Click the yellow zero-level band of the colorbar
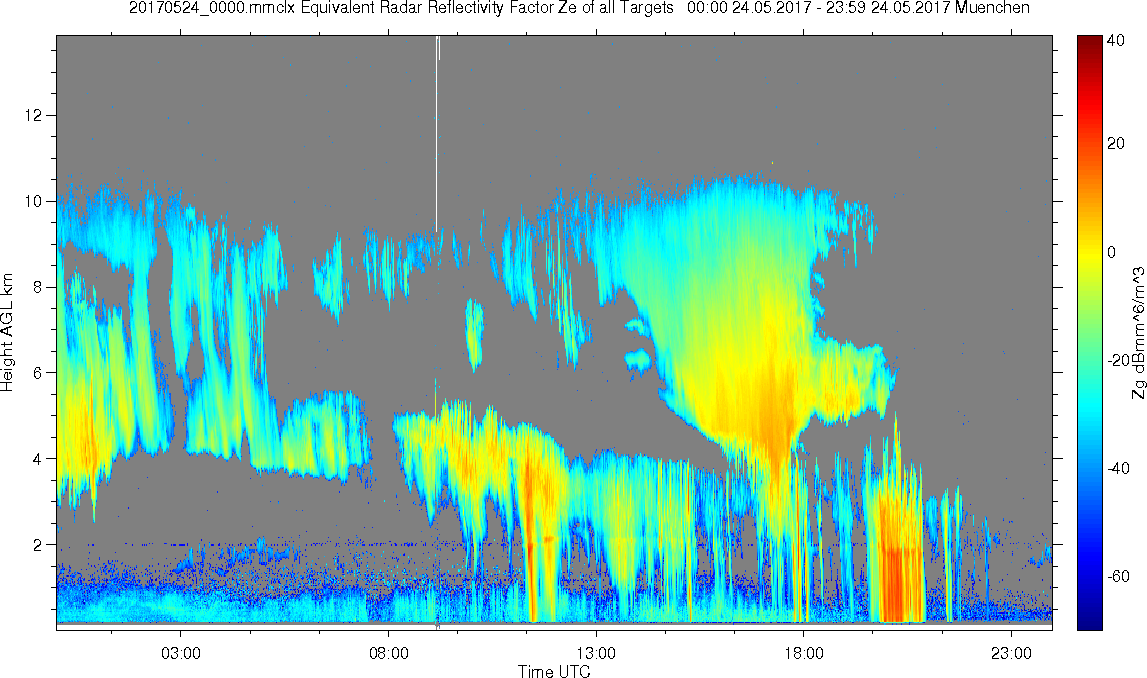The width and height of the screenshot is (1147, 678). (1090, 252)
